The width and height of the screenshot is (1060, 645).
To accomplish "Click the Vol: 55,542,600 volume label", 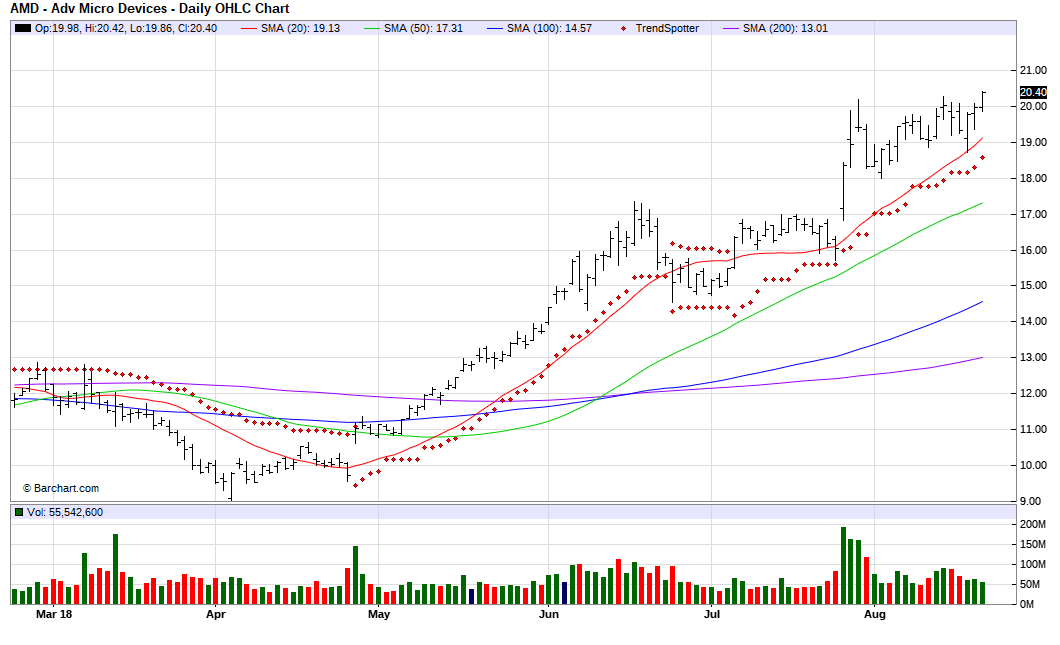I will (x=65, y=512).
